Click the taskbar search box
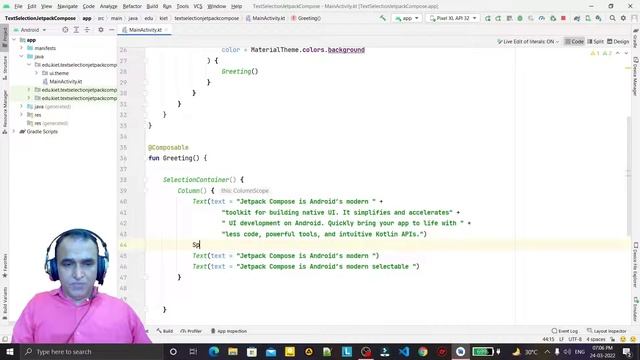 click(x=91, y=351)
